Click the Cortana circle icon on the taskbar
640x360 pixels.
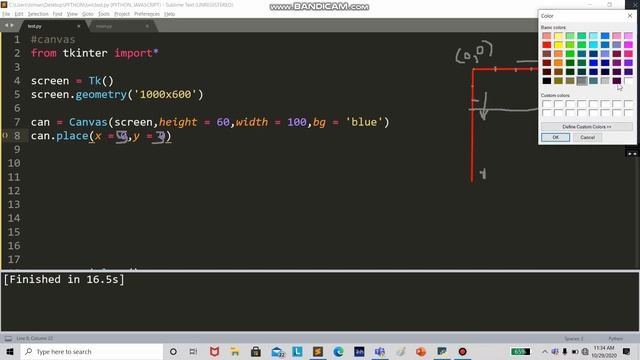coord(173,351)
